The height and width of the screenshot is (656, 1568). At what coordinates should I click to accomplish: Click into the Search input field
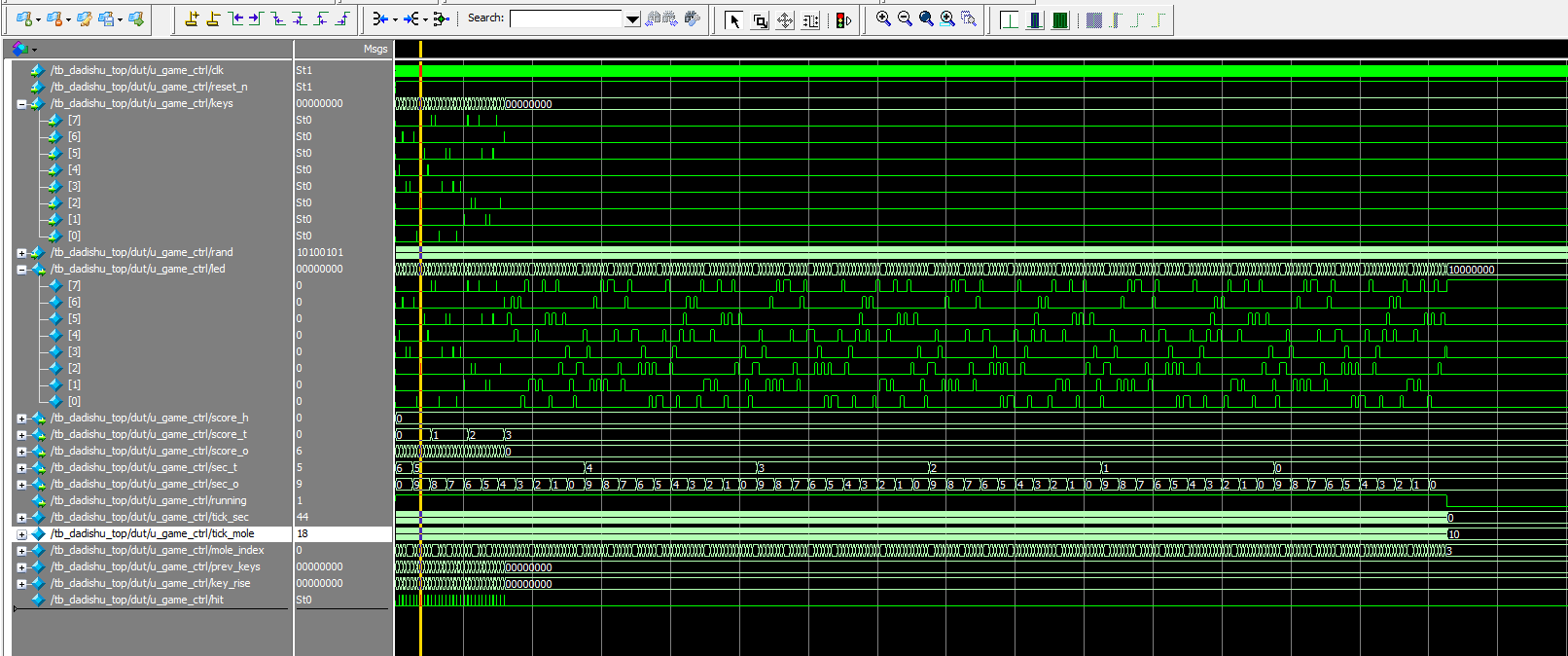pos(566,18)
